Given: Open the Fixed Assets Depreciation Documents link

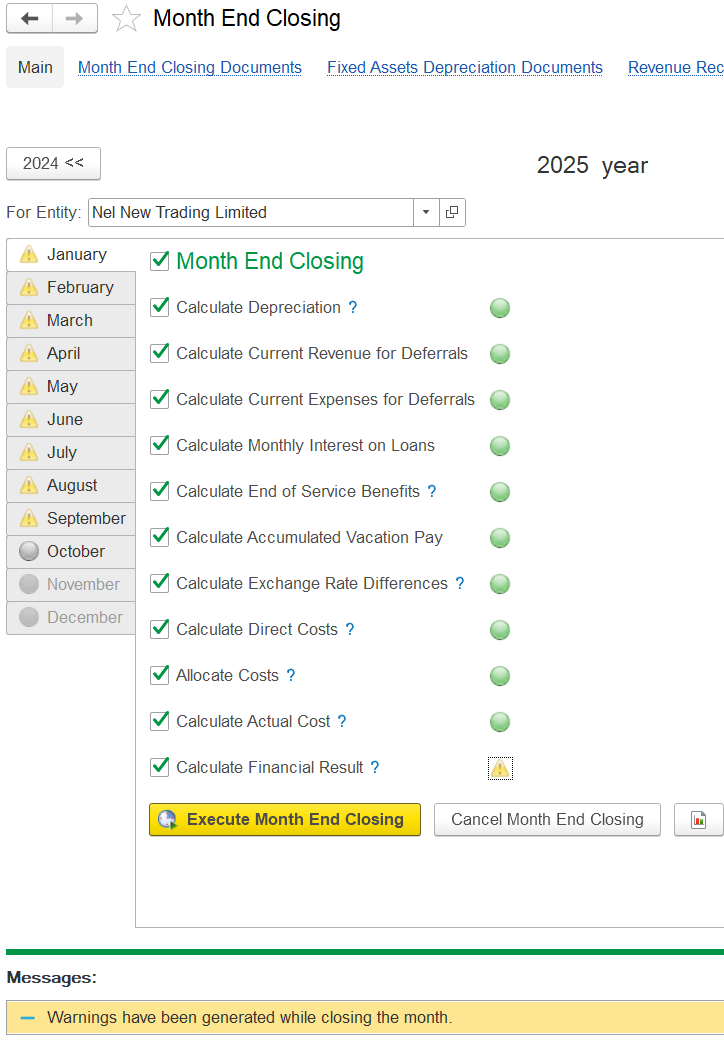Looking at the screenshot, I should click(x=465, y=68).
